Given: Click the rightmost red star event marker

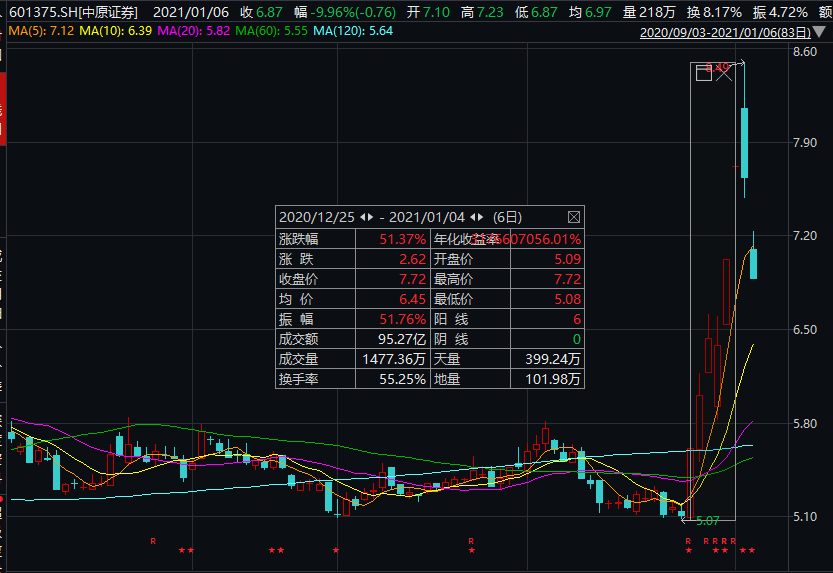Looking at the screenshot, I should coord(752,551).
